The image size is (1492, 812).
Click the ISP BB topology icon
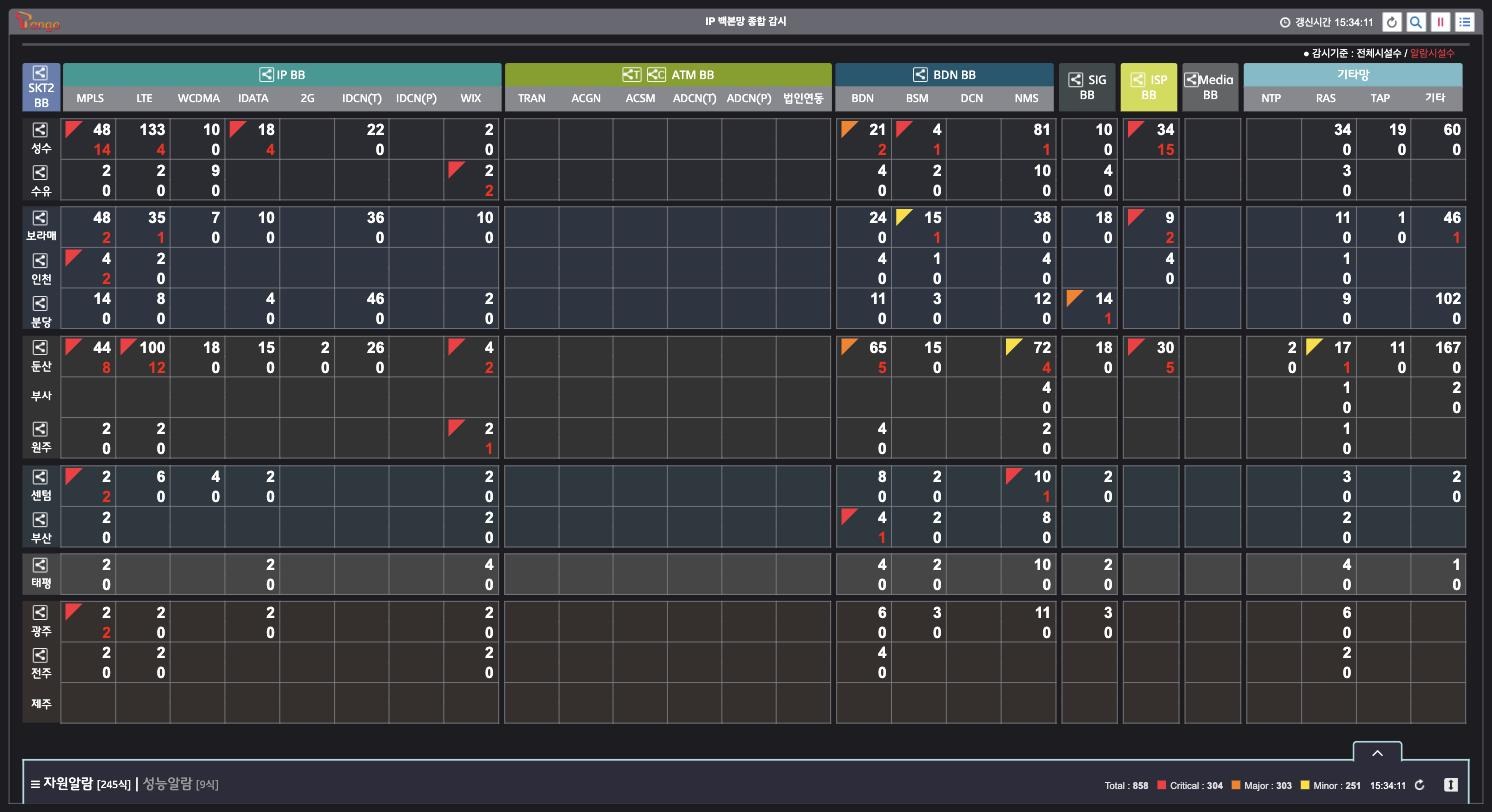click(x=1137, y=80)
